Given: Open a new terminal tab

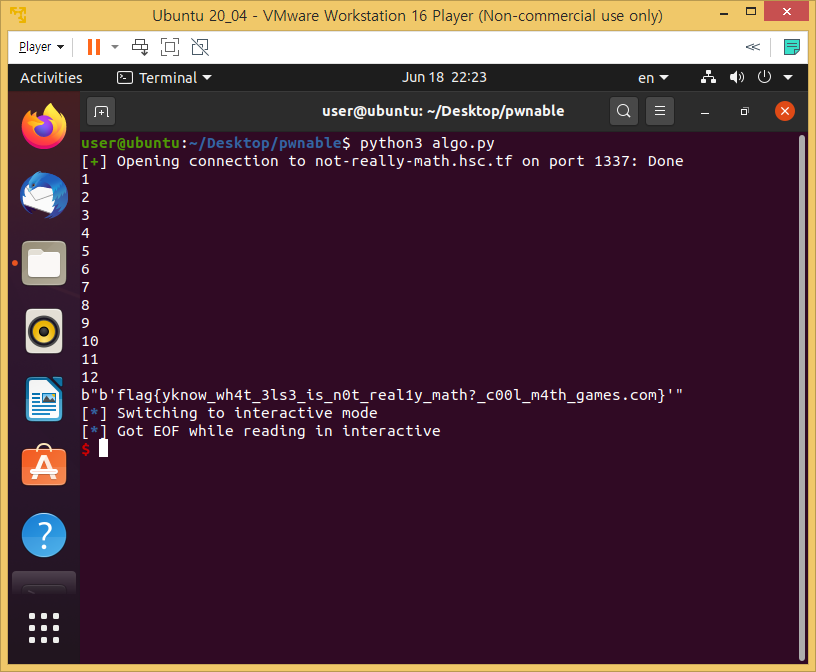Looking at the screenshot, I should (101, 111).
